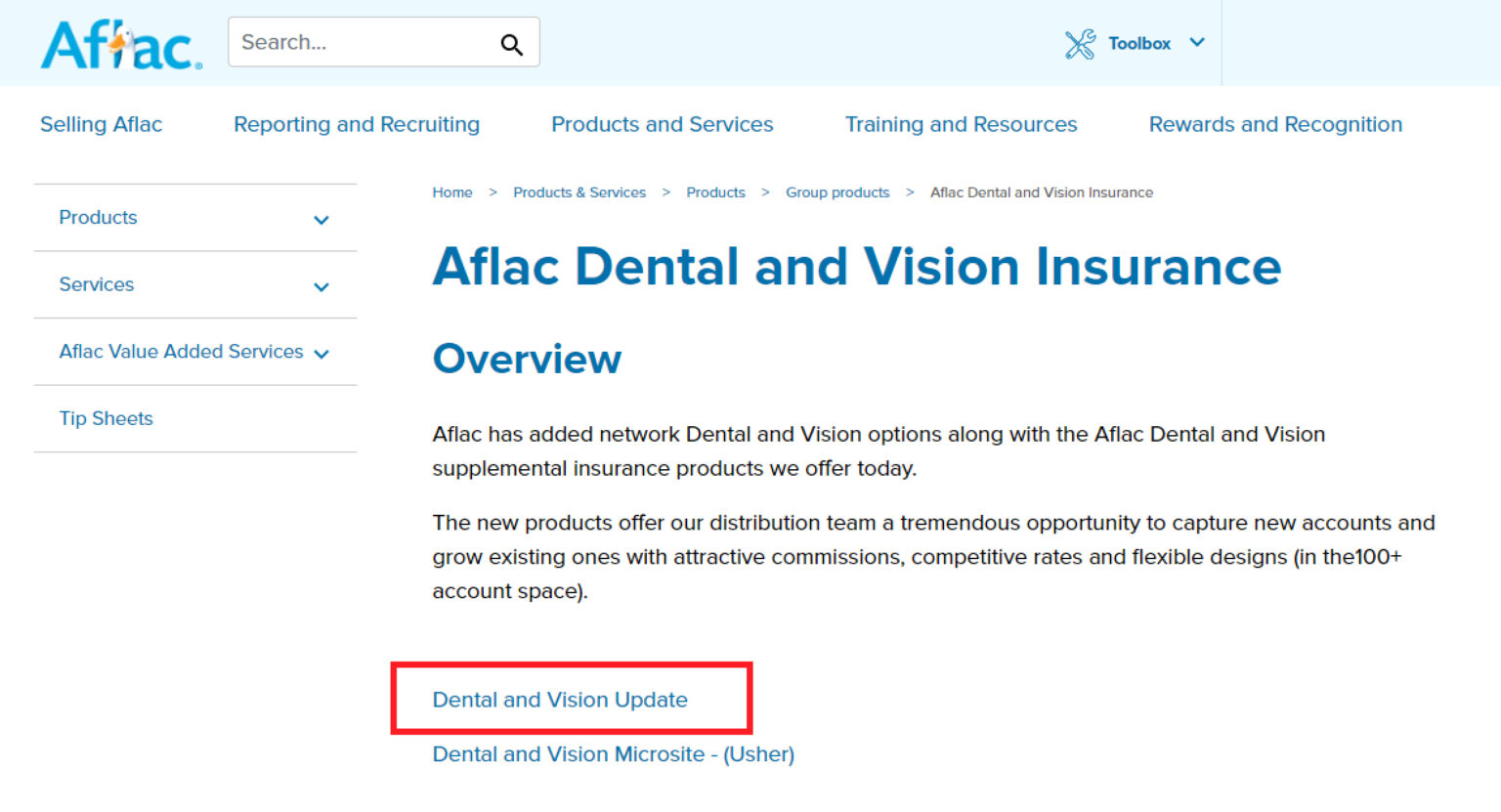Open the Dental and Vision Update link
The width and height of the screenshot is (1501, 812).
pos(560,700)
